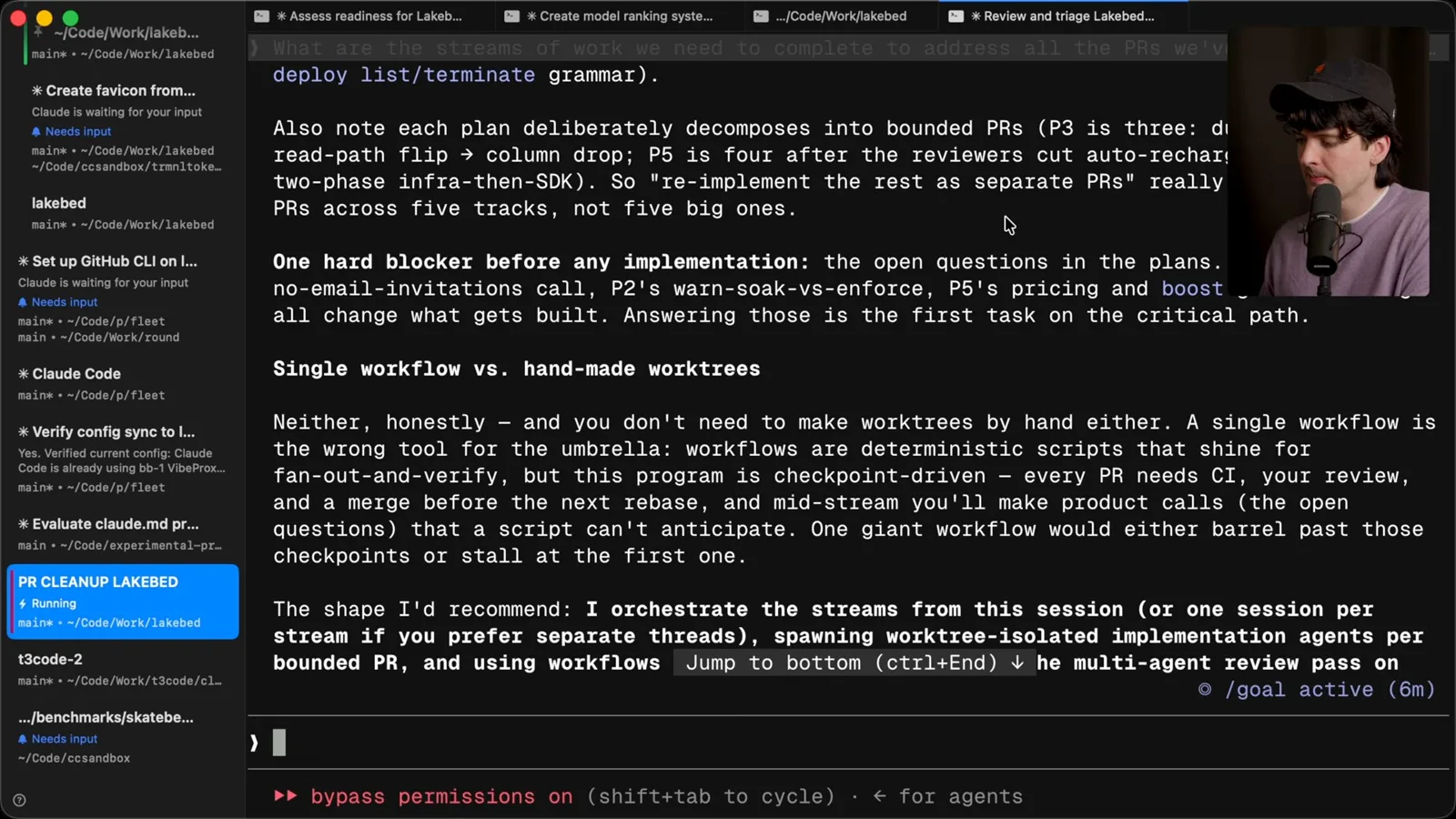Screen dimensions: 1456x819
Task: Click '~/Code/ccsandbox/trmnltoke...' path text
Action: 126,167
